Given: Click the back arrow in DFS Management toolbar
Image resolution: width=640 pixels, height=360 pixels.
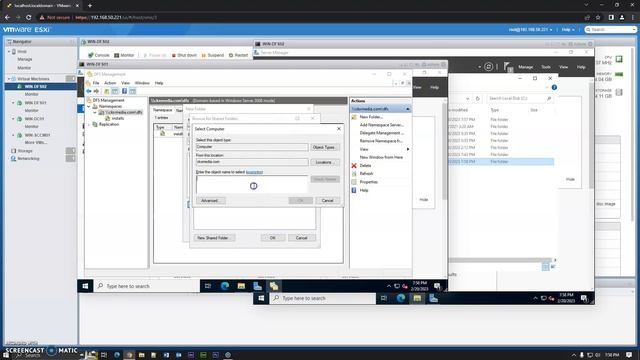Looking at the screenshot, I should (x=89, y=91).
